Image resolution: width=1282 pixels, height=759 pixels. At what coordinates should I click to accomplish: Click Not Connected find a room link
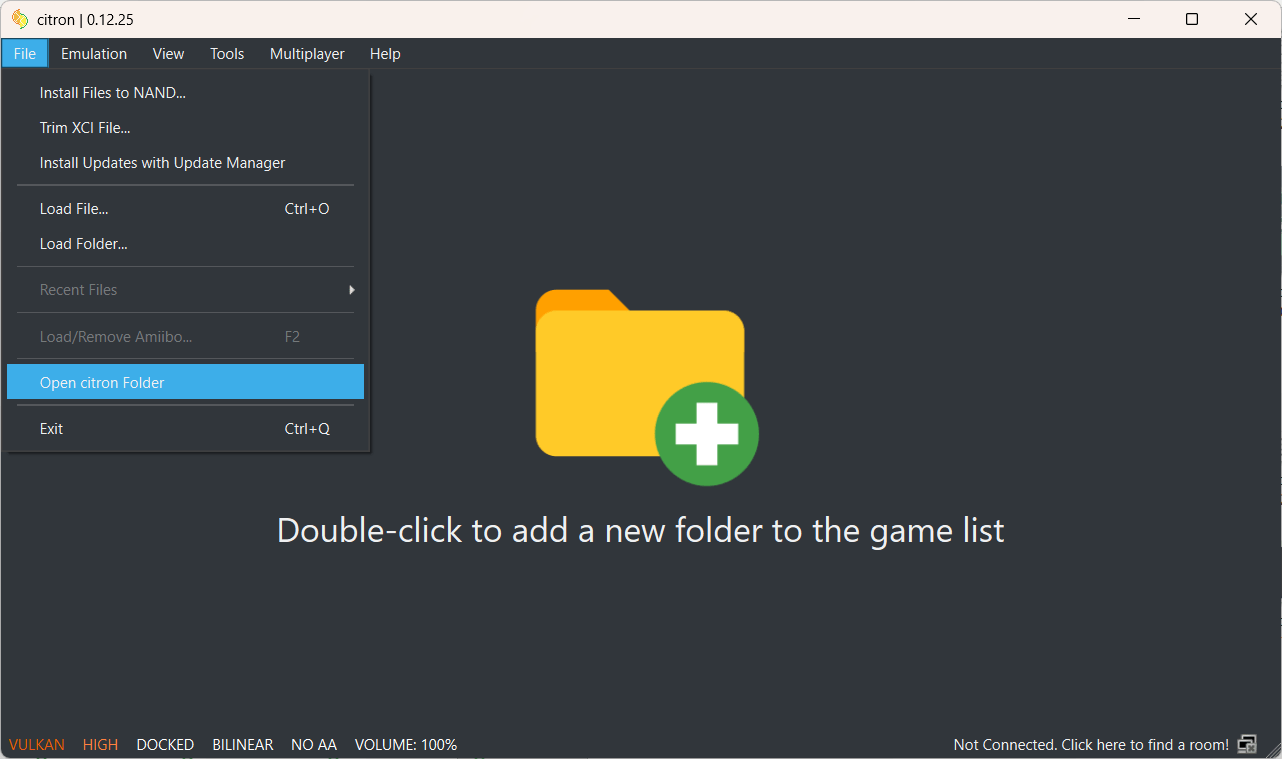(1091, 745)
